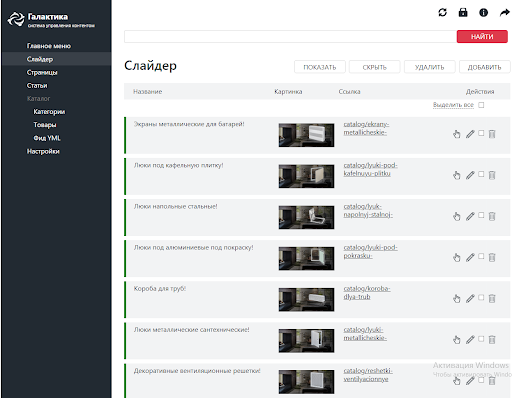Click thumbnail of Короба для труб slide
This screenshot has width=512, height=398.
click(306, 300)
